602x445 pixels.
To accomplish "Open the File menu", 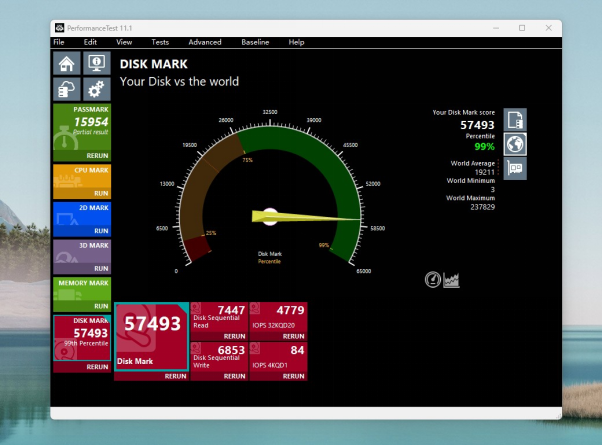I will (59, 42).
